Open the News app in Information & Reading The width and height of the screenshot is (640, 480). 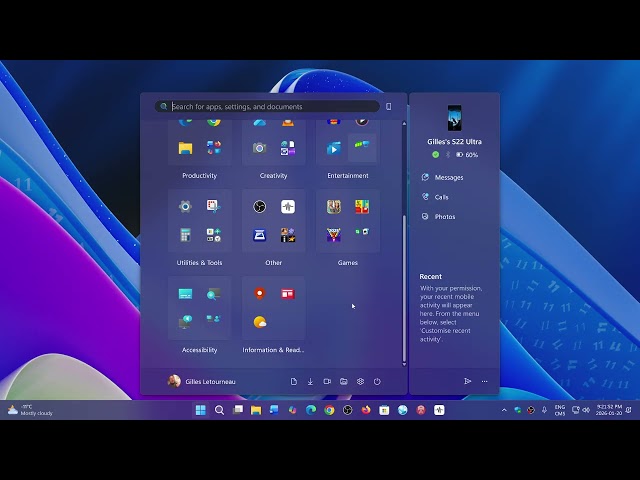[x=288, y=294]
